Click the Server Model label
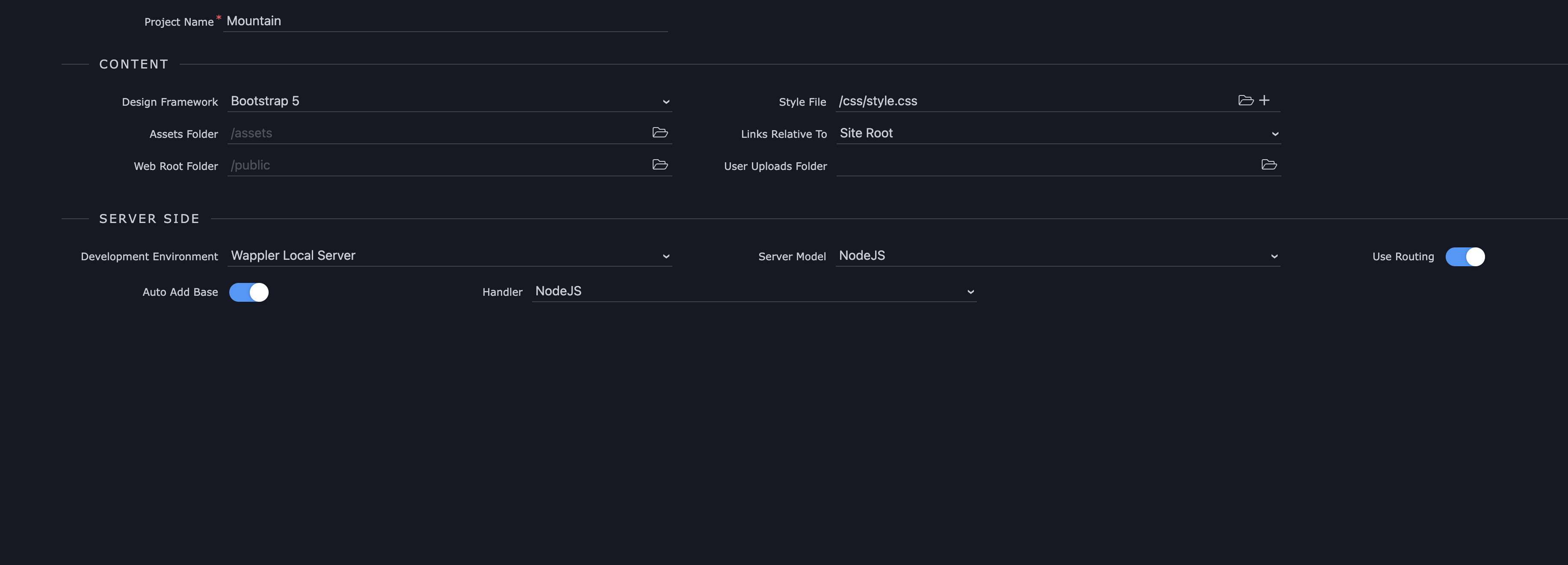 tap(792, 256)
